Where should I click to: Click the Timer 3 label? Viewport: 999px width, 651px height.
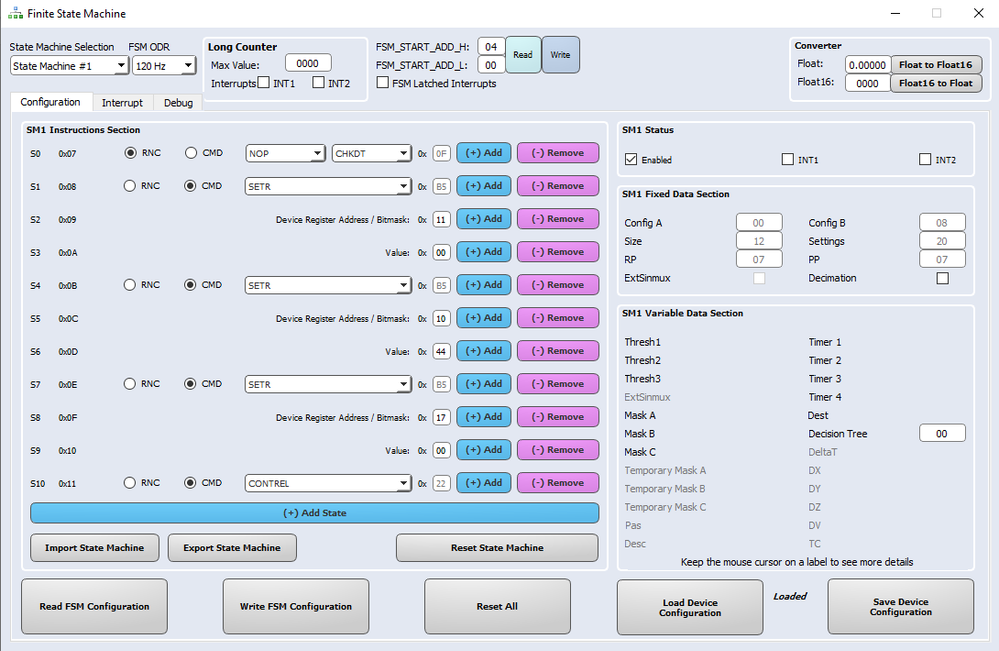pos(824,379)
